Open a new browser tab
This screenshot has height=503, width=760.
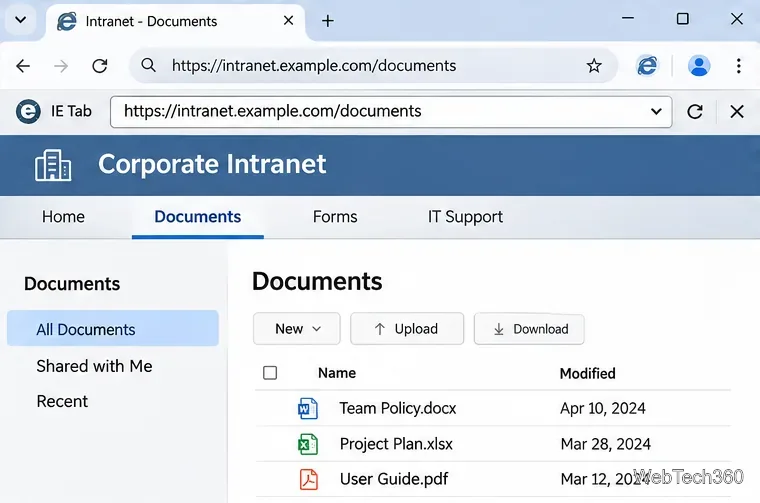click(x=328, y=21)
